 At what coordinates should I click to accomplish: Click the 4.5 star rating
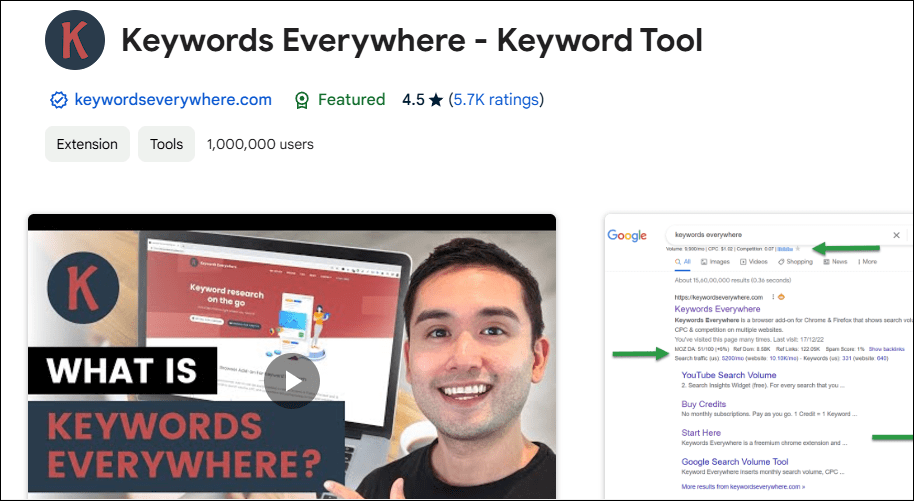click(422, 100)
